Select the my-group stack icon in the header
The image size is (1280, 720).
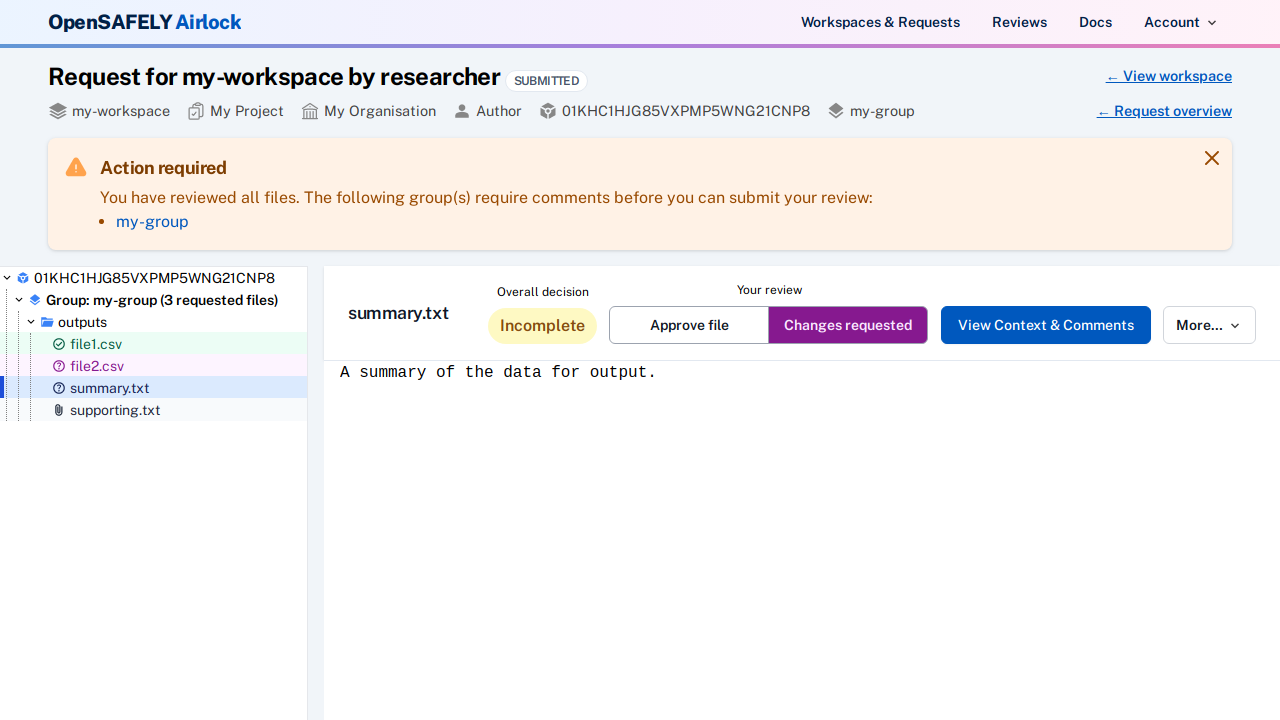tap(836, 111)
